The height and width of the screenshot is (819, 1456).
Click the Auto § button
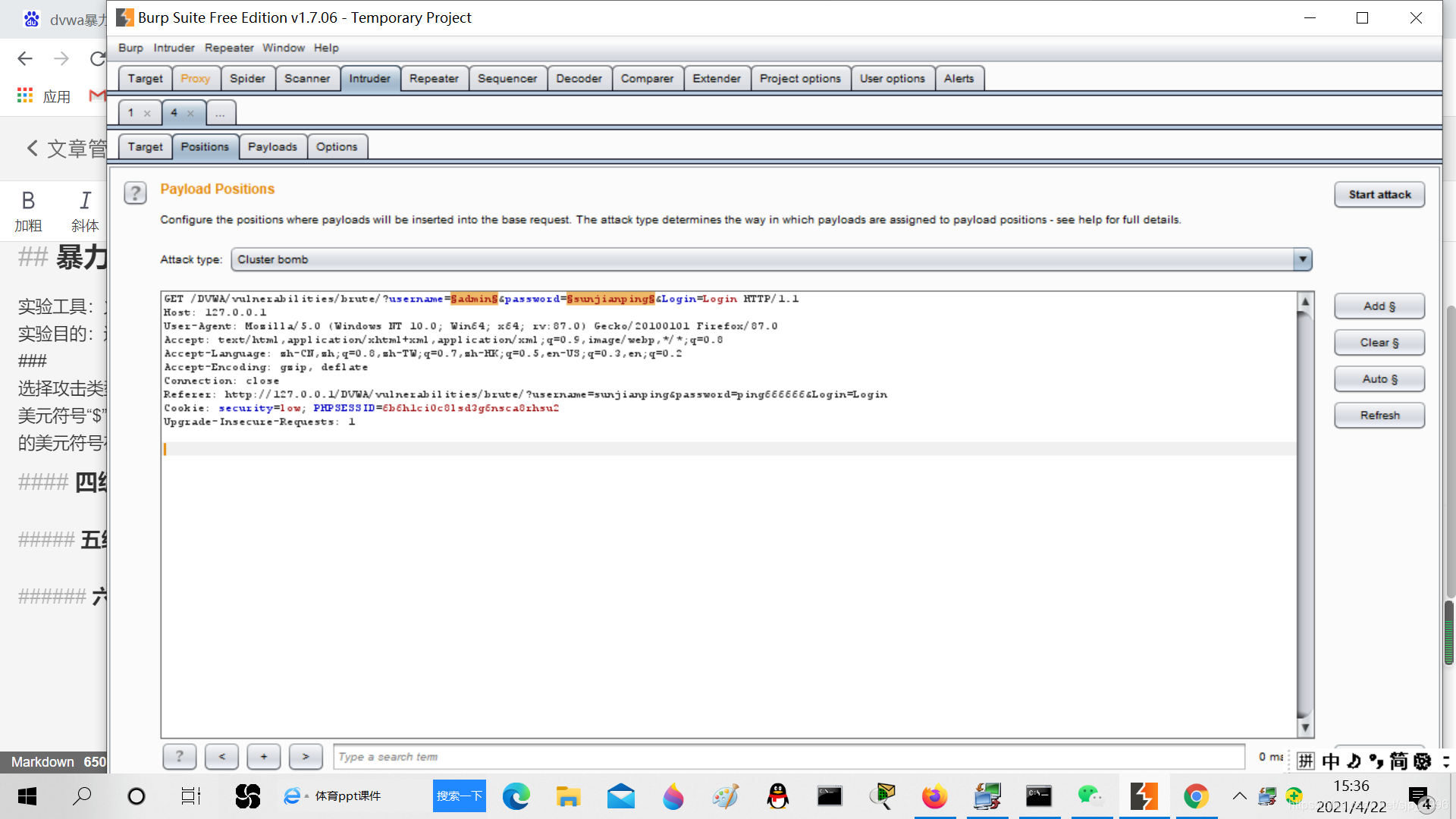coord(1379,378)
